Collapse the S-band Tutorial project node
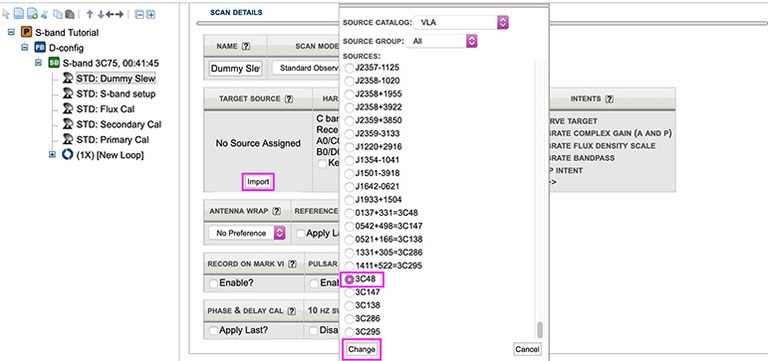The image size is (768, 361). pos(11,33)
